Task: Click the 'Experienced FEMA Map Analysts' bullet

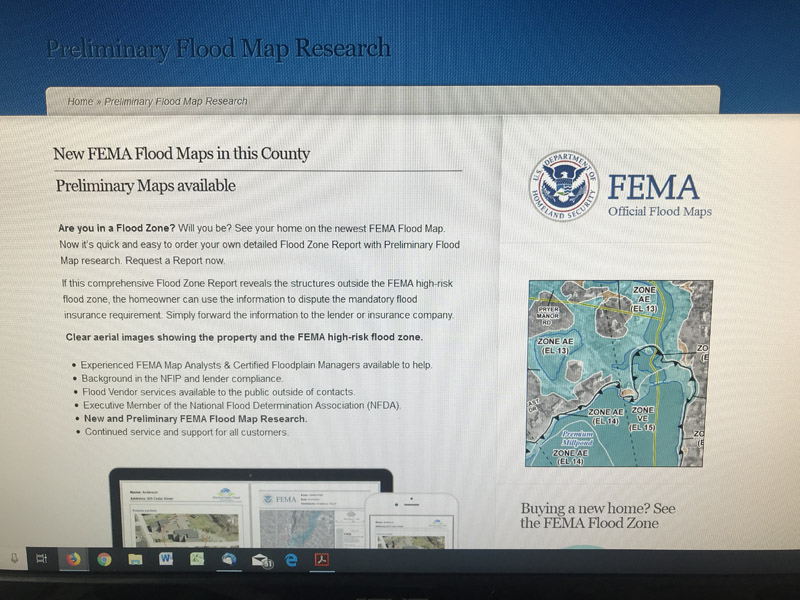Action: 257,365
